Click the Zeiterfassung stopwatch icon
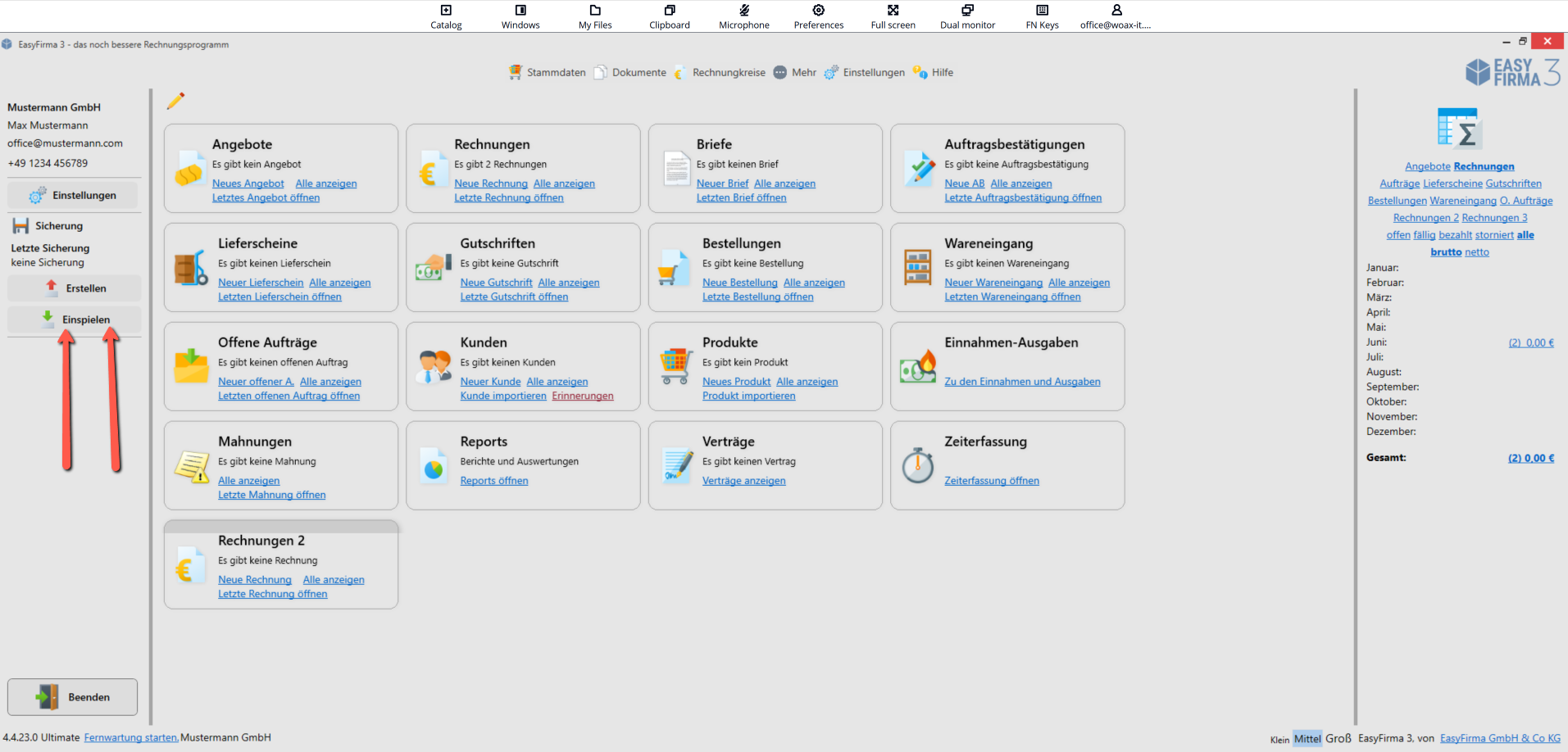Screen dimensions: 1568x752 coord(917,465)
